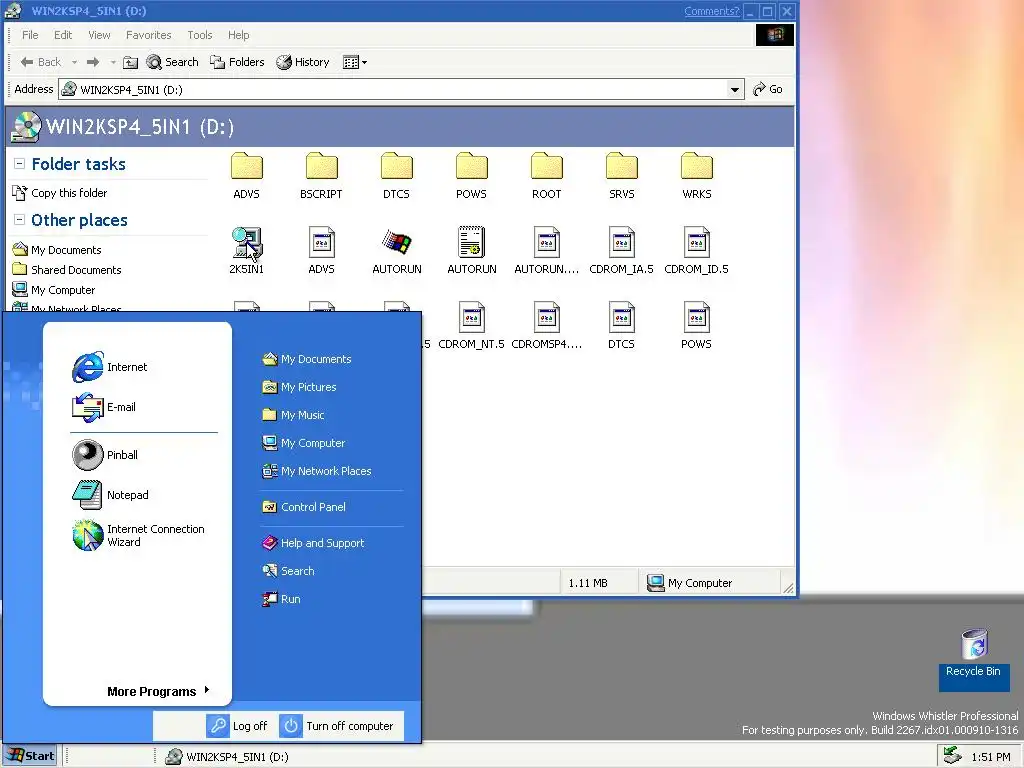Launch Pinball from Start menu
Viewport: 1024px width, 768px height.
pos(105,455)
